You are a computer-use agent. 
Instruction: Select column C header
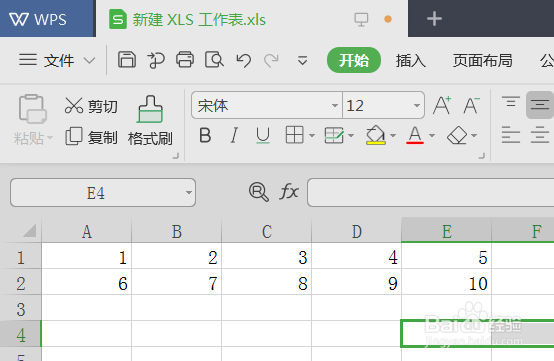pyautogui.click(x=267, y=232)
